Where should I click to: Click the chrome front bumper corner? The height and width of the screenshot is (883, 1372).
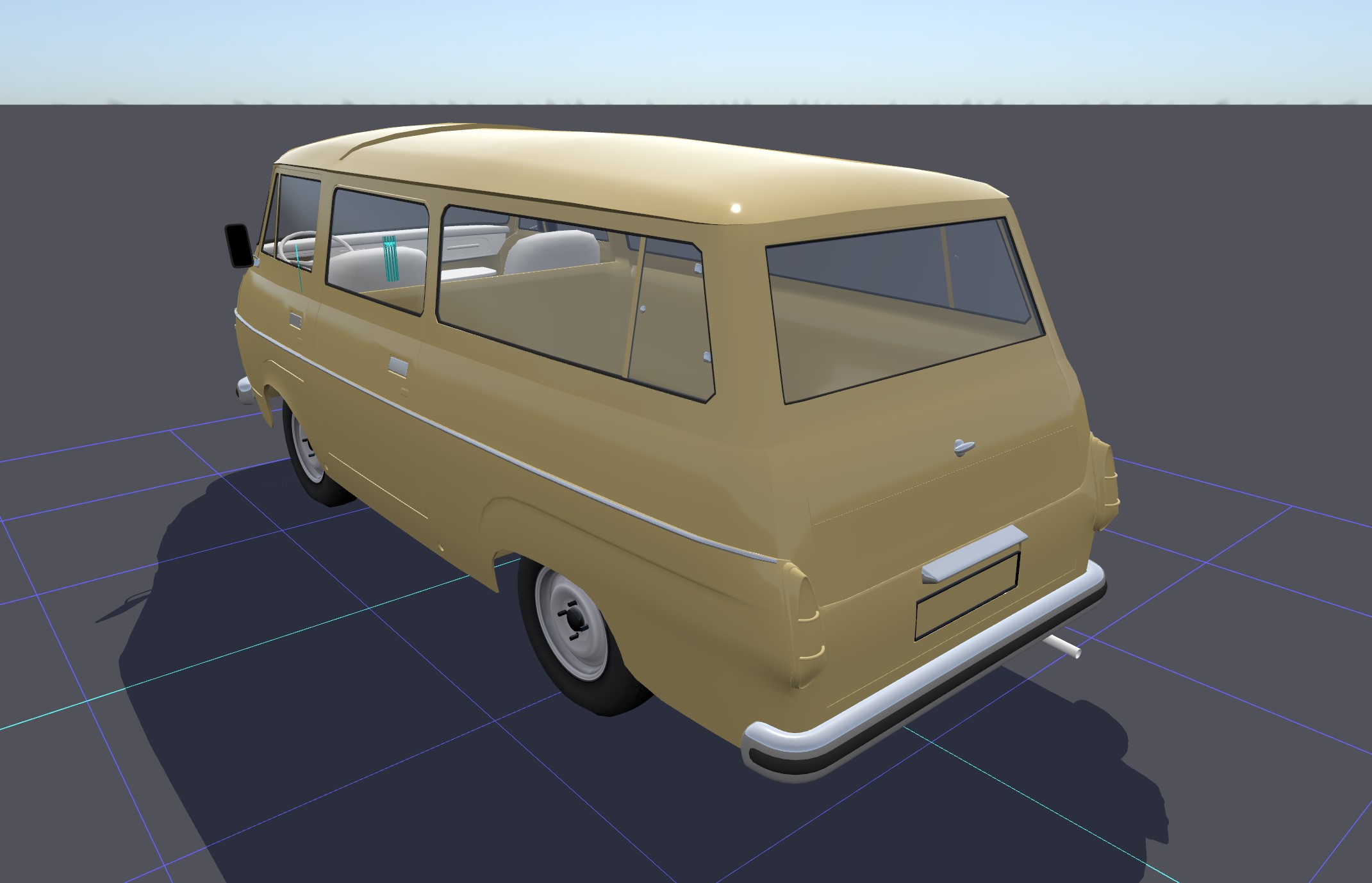tap(244, 390)
